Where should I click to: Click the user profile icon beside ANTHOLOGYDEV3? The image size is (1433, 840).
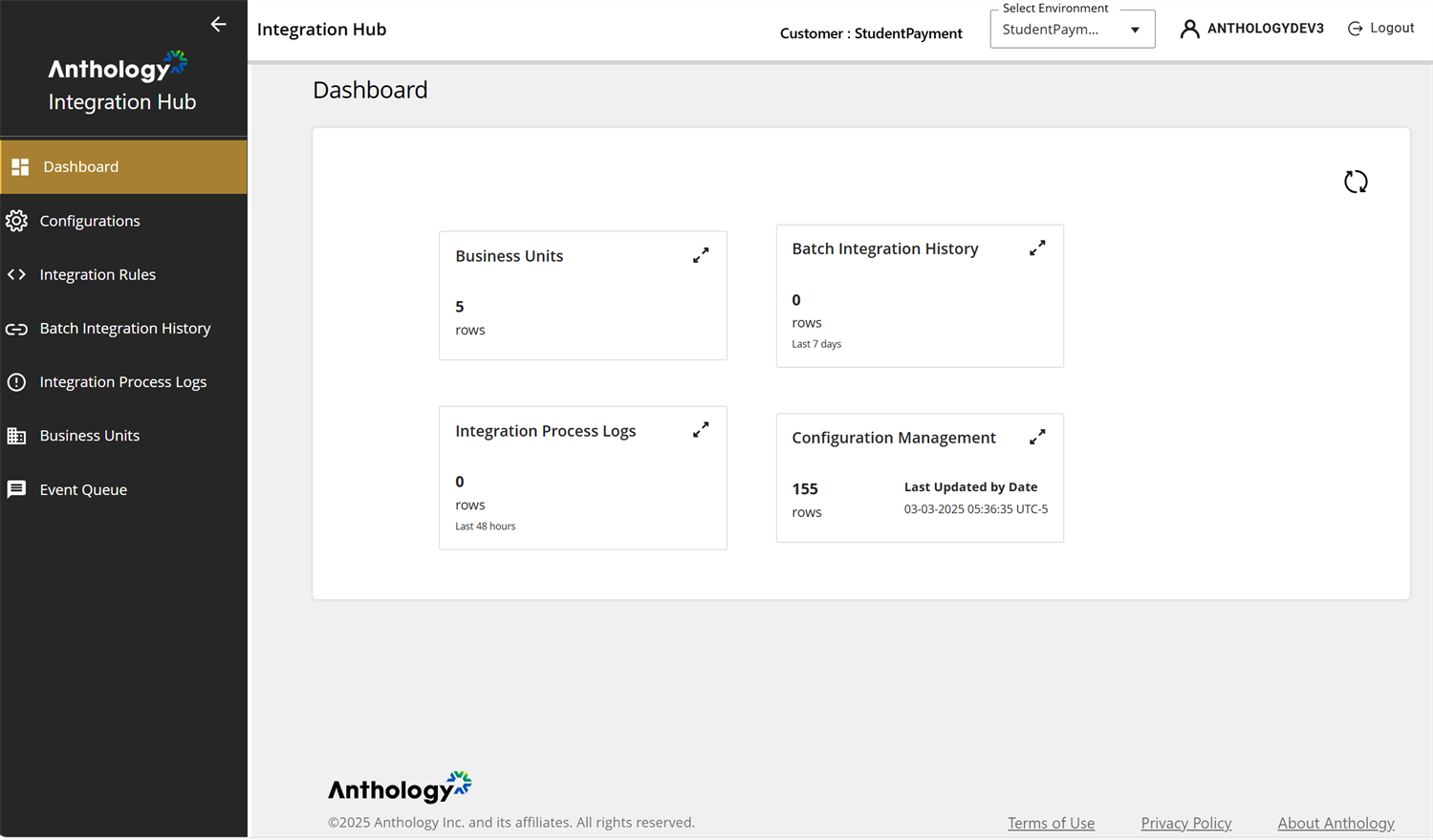(1189, 29)
